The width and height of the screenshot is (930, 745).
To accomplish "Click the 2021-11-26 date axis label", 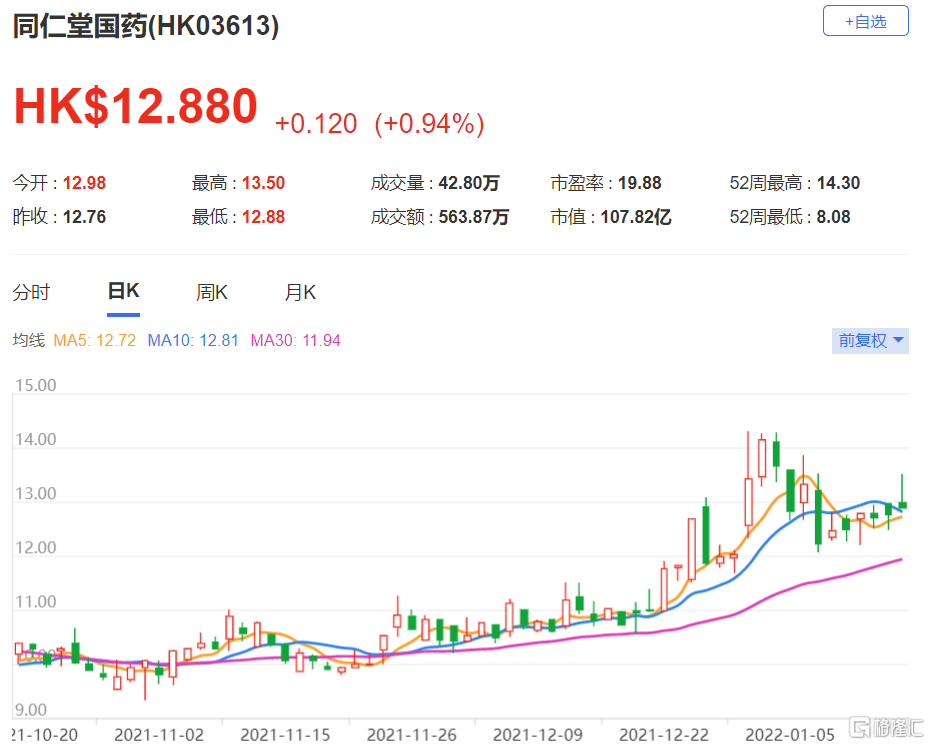I will 412,735.
